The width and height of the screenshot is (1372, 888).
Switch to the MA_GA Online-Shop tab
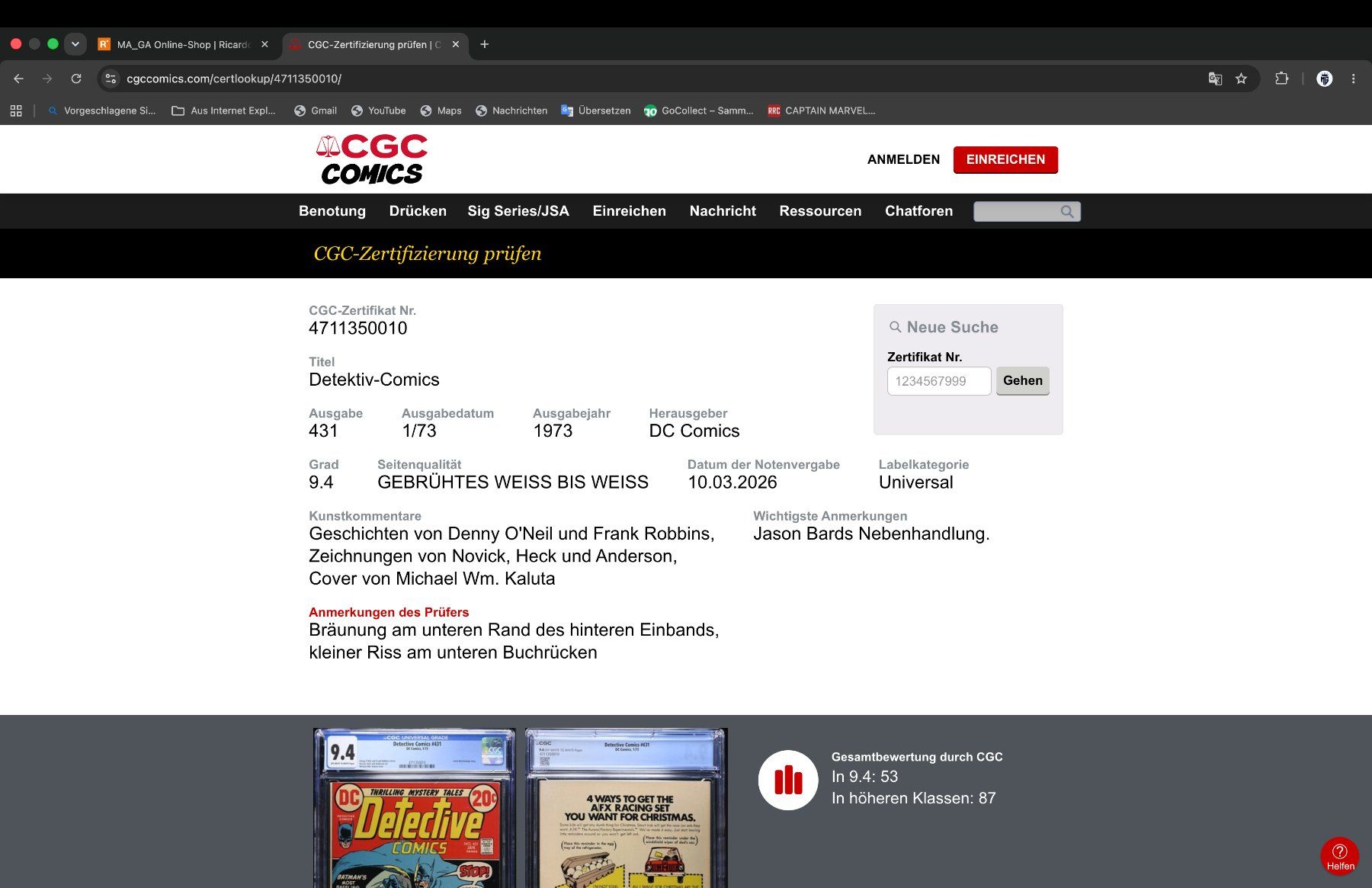pyautogui.click(x=183, y=44)
